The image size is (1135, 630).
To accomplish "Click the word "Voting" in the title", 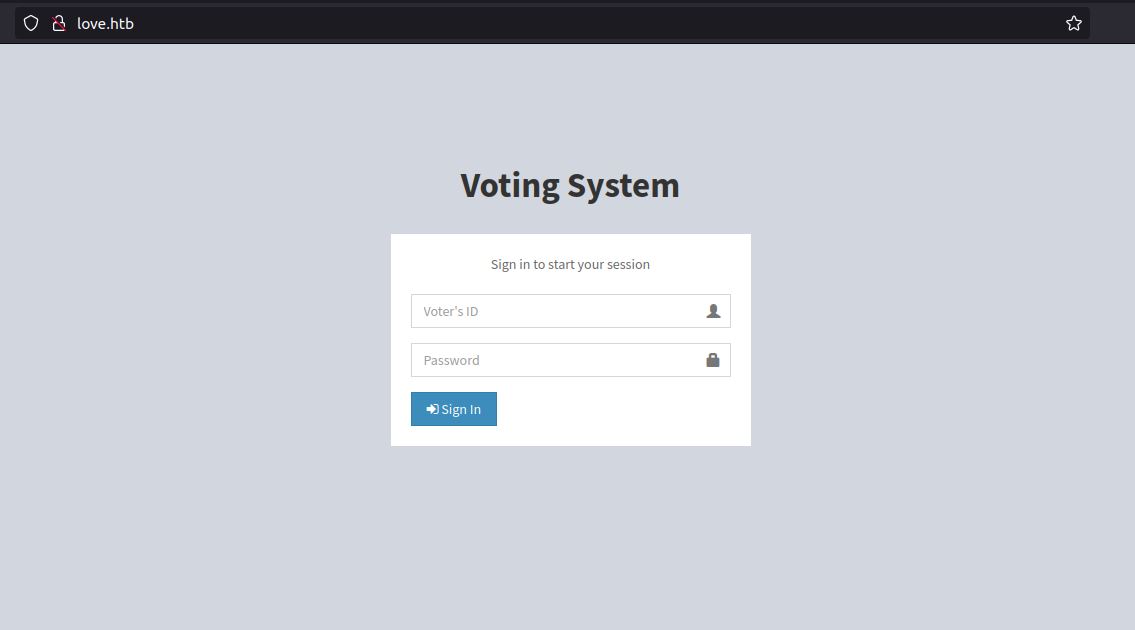I will pos(510,185).
